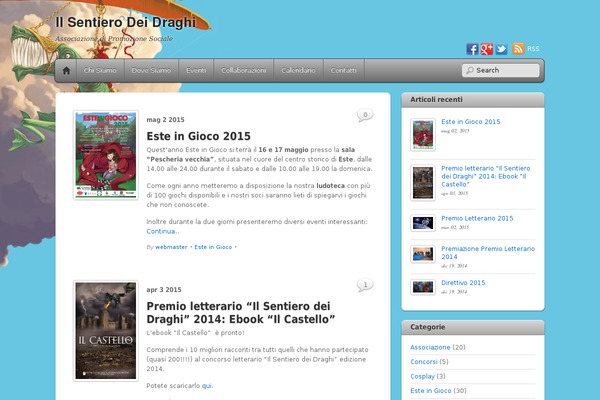The width and height of the screenshot is (600, 400).
Task: Open the Este in Gioco category in Categorie
Action: click(x=430, y=391)
